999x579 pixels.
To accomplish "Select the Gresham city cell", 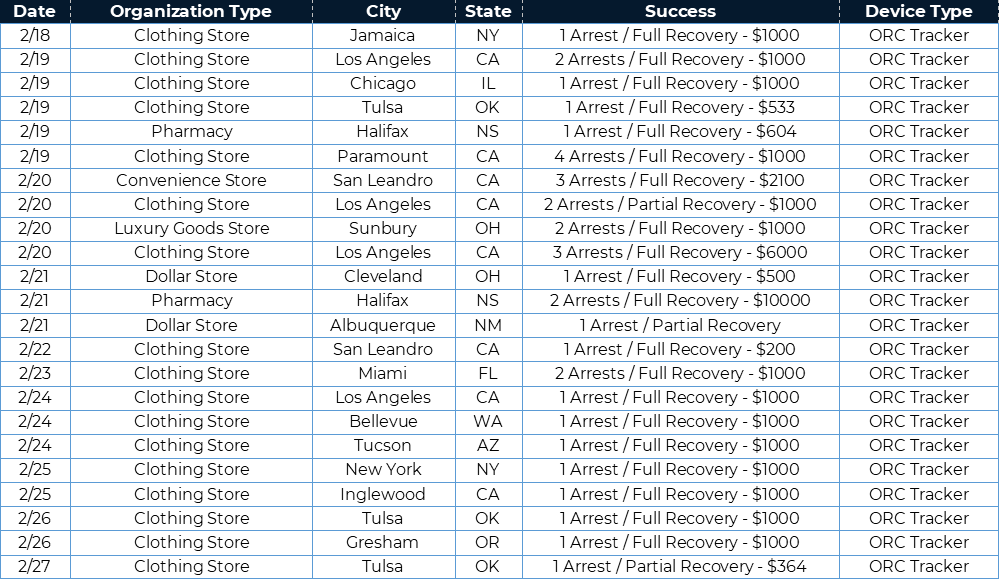I will (383, 542).
